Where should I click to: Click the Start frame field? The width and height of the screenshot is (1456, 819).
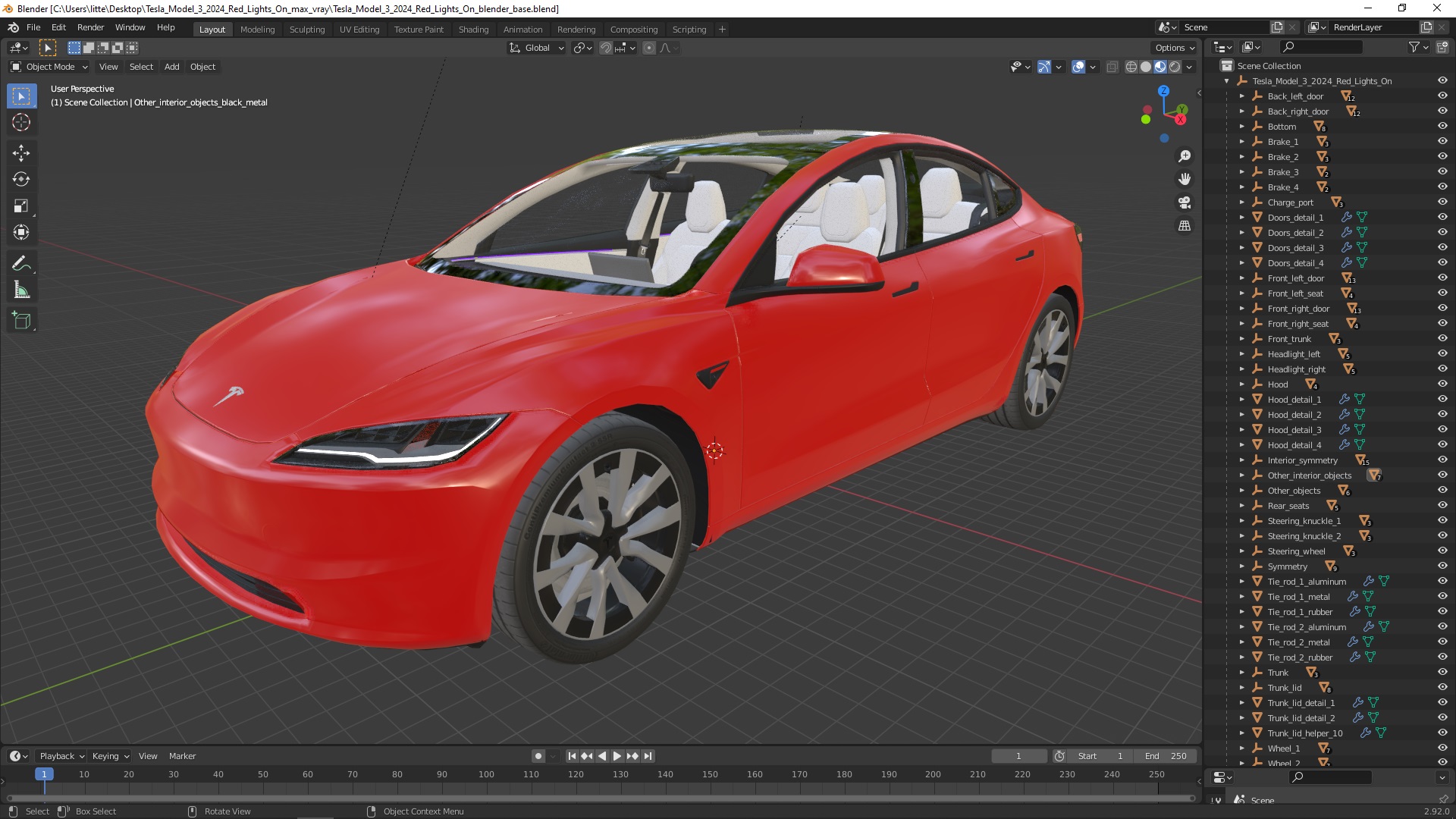coord(1100,756)
